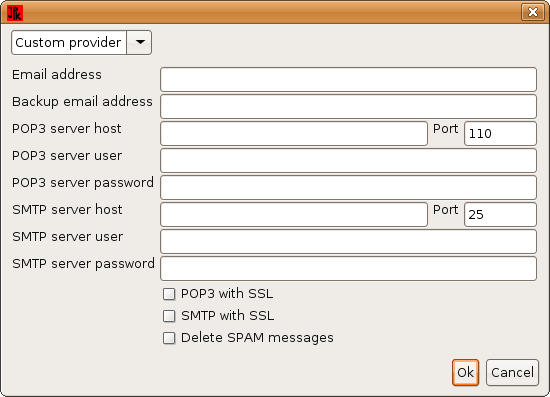The width and height of the screenshot is (550, 397).
Task: Confirm settings with the Ok button
Action: (x=465, y=372)
